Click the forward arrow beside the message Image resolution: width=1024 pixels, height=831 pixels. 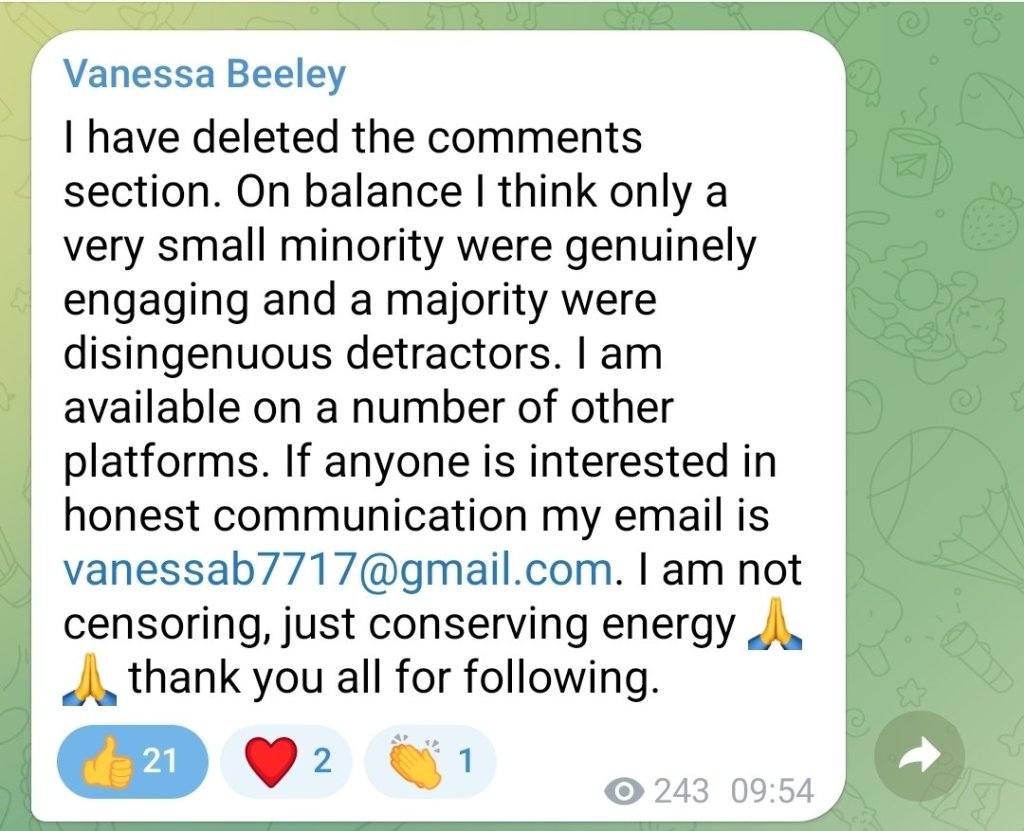coord(919,758)
